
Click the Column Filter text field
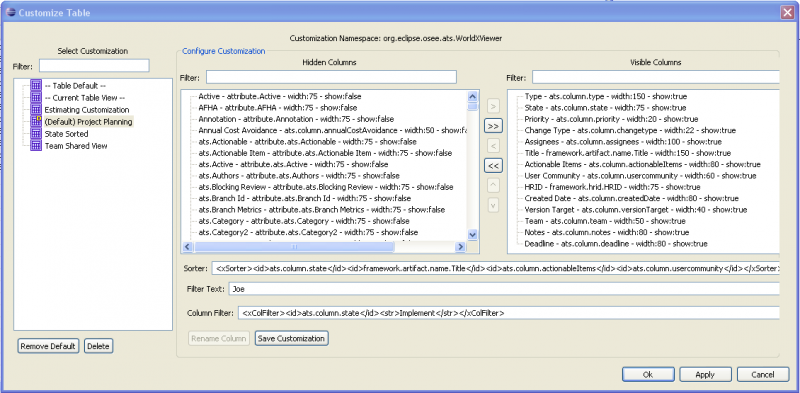(x=509, y=312)
